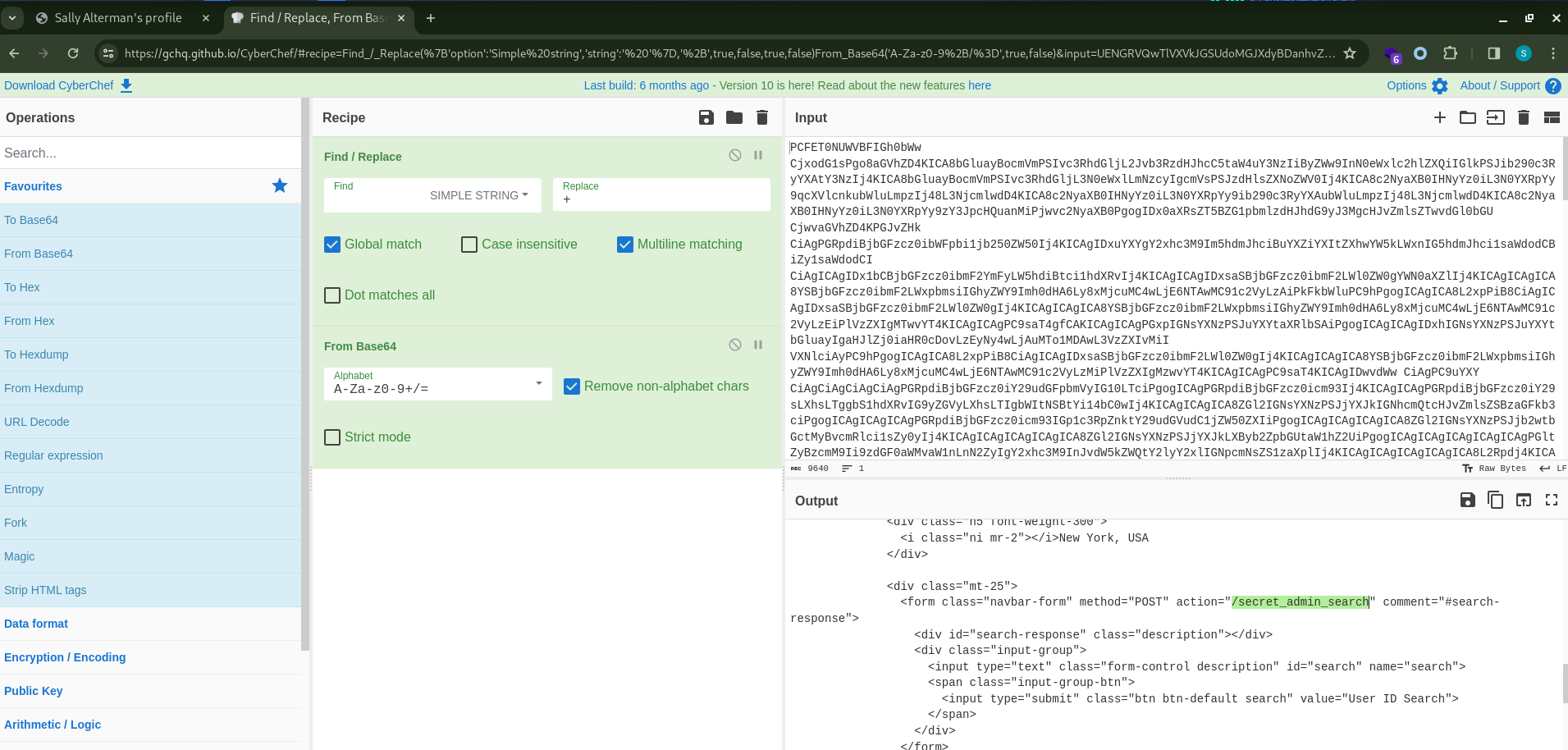Screen dimensions: 1568x750
Task: Open a new browser tab
Action: [431, 17]
